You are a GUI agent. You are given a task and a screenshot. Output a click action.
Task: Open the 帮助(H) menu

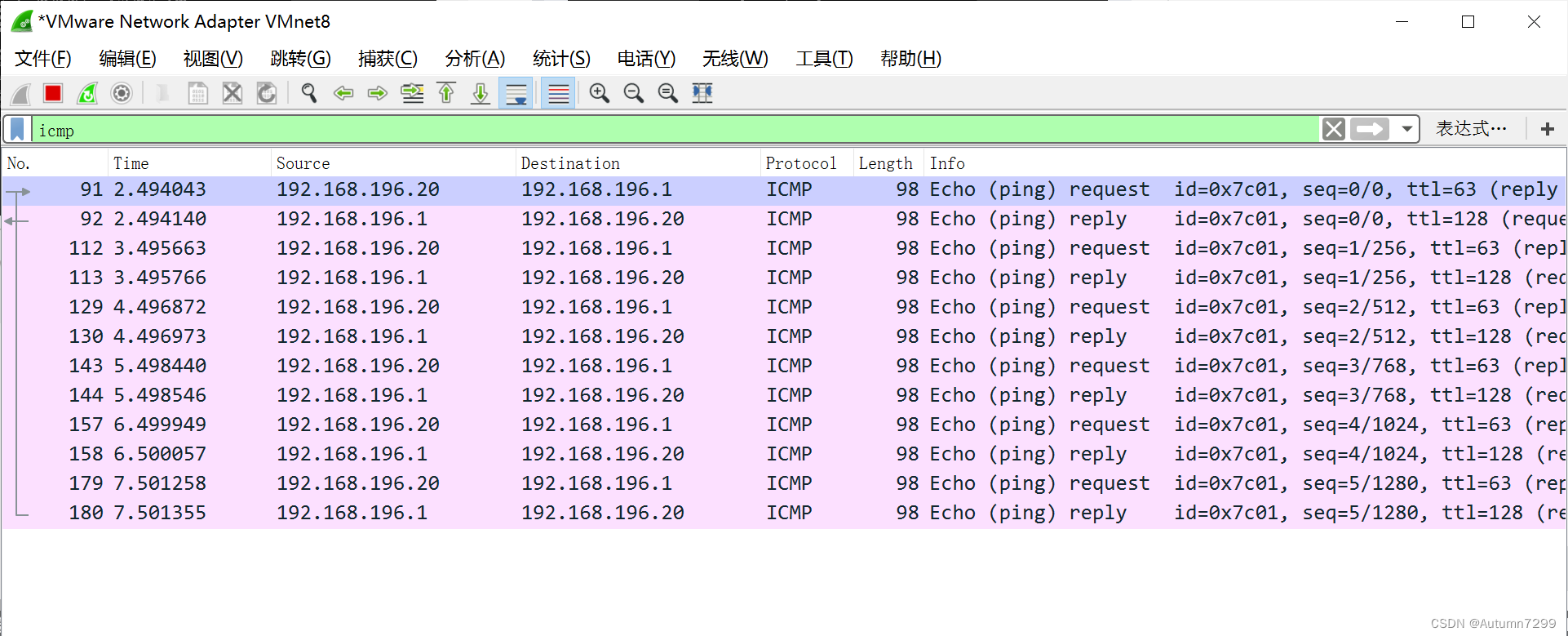point(910,59)
